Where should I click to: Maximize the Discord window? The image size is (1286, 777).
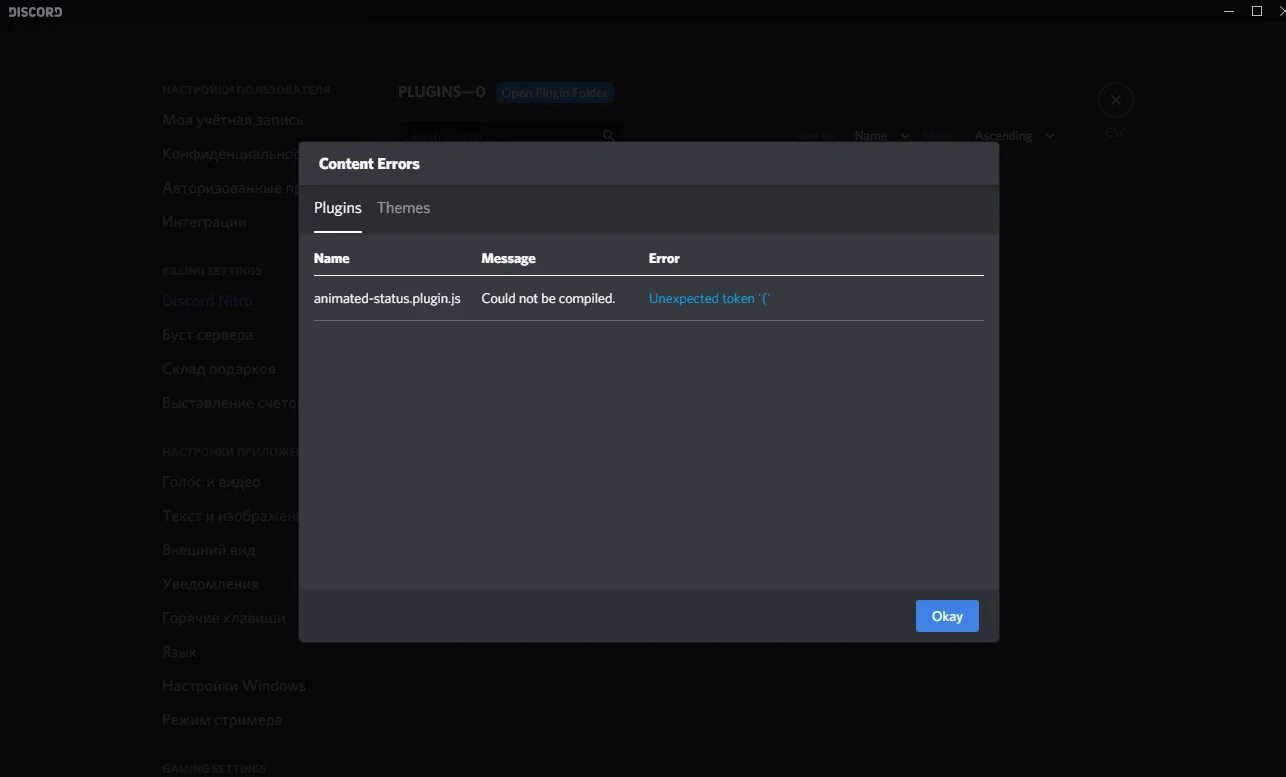1257,11
